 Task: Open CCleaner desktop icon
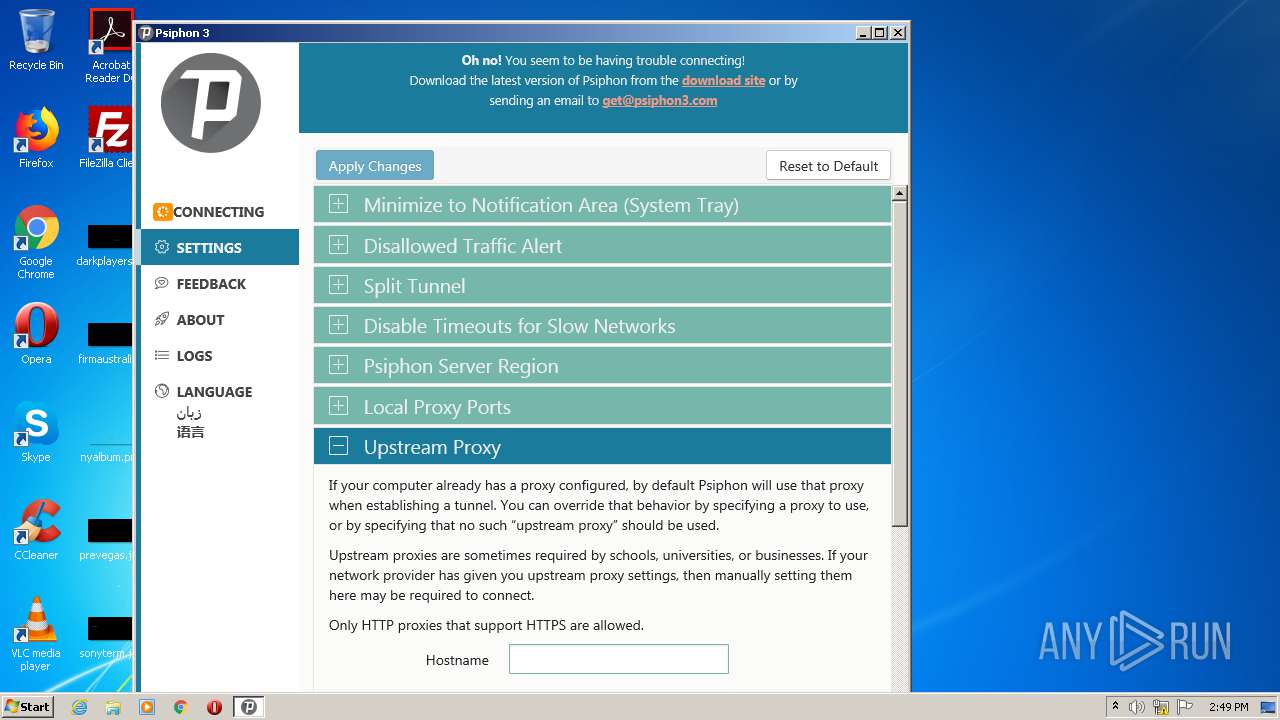point(36,530)
